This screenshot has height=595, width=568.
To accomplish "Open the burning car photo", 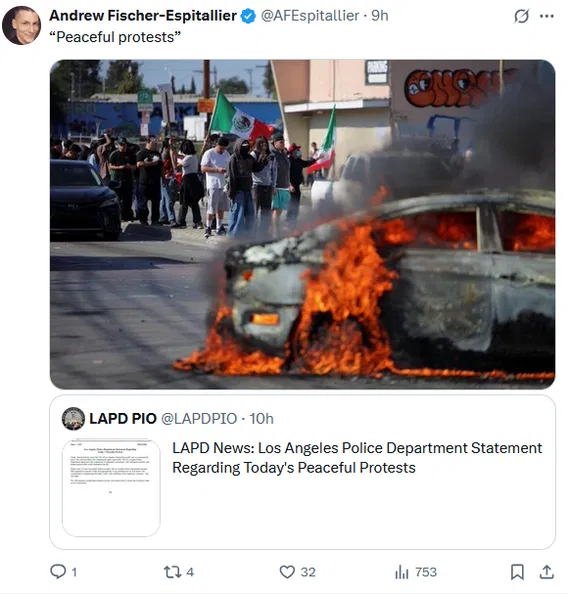I will [302, 224].
